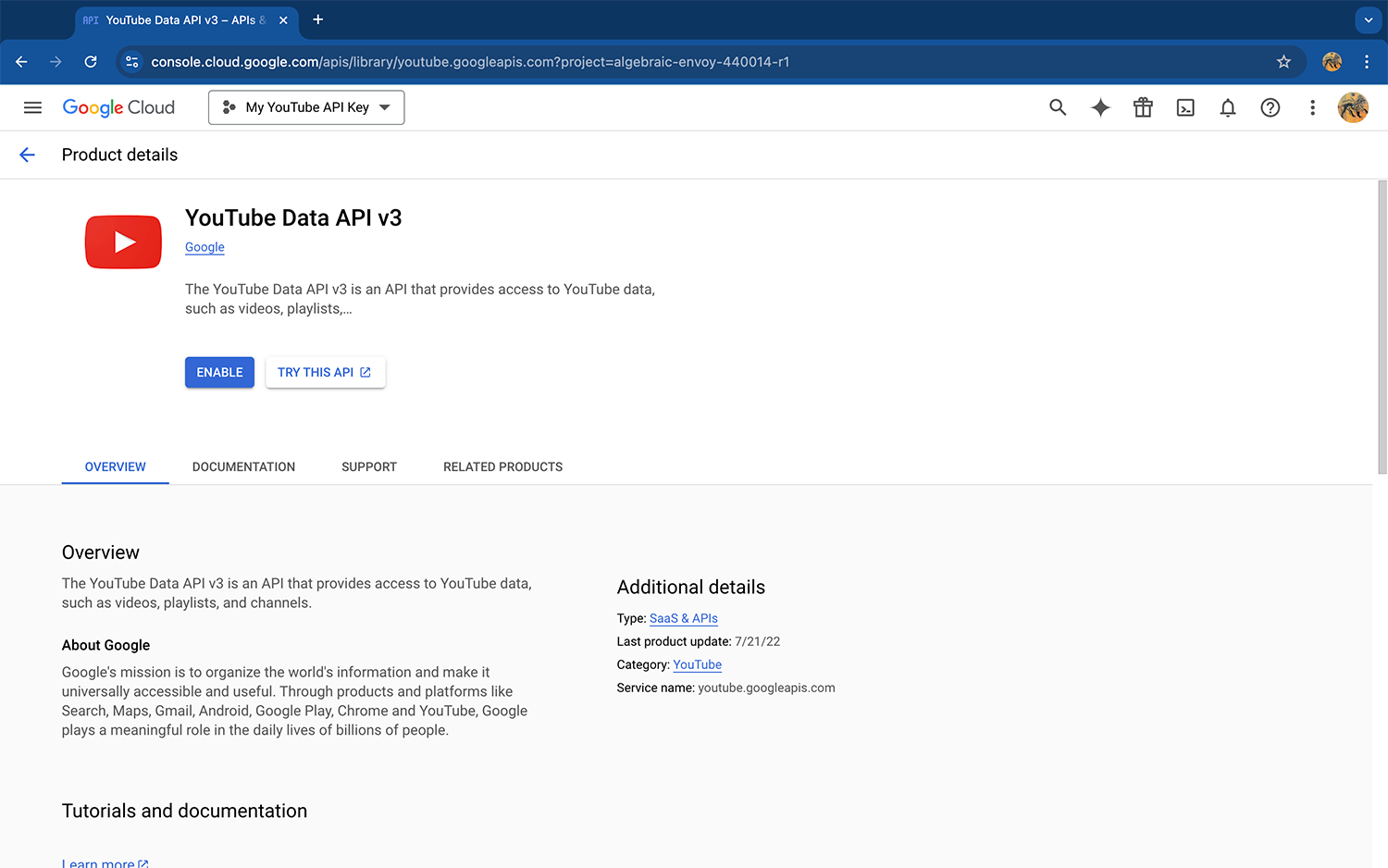
Task: Click the Google publisher link
Action: tap(204, 247)
